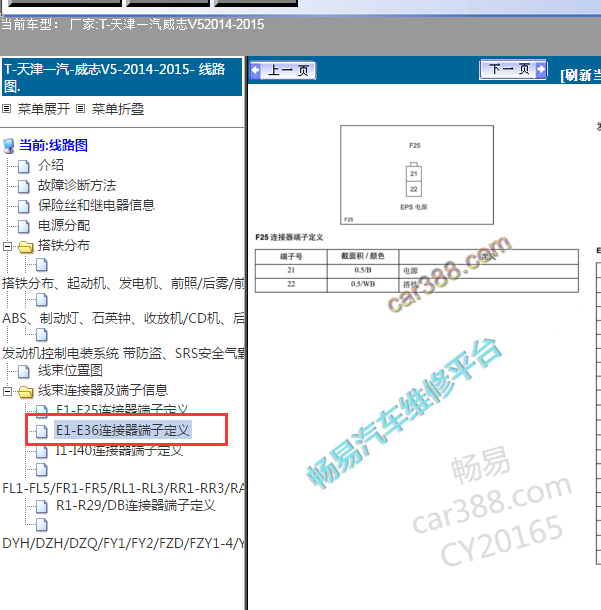Click page icon above FL1-FL5/FR1-FR5 entry
This screenshot has width=601, height=610.
tap(42, 470)
